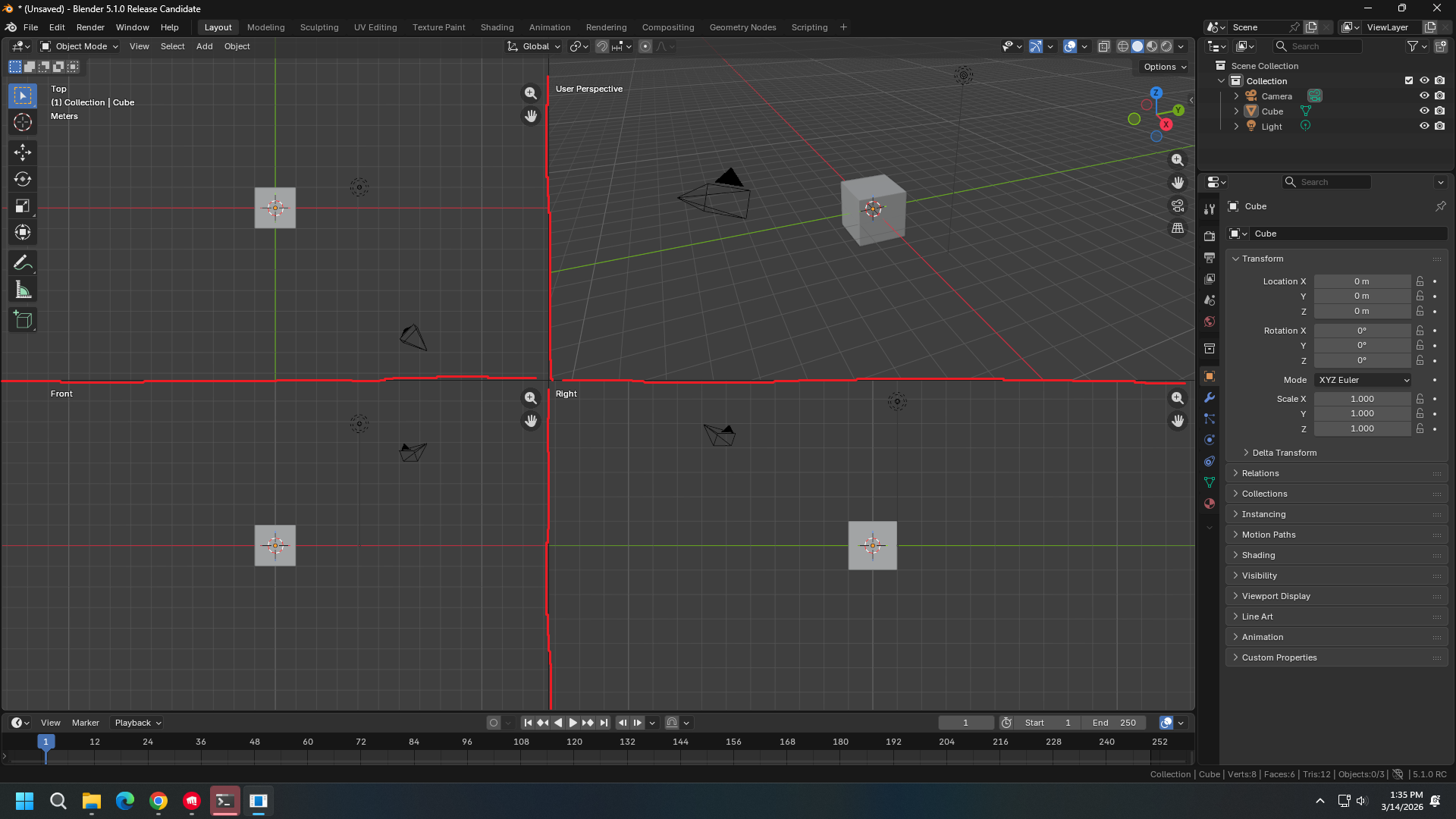Screen dimensions: 1456x819
Task: Select the Measure tool
Action: tap(23, 290)
